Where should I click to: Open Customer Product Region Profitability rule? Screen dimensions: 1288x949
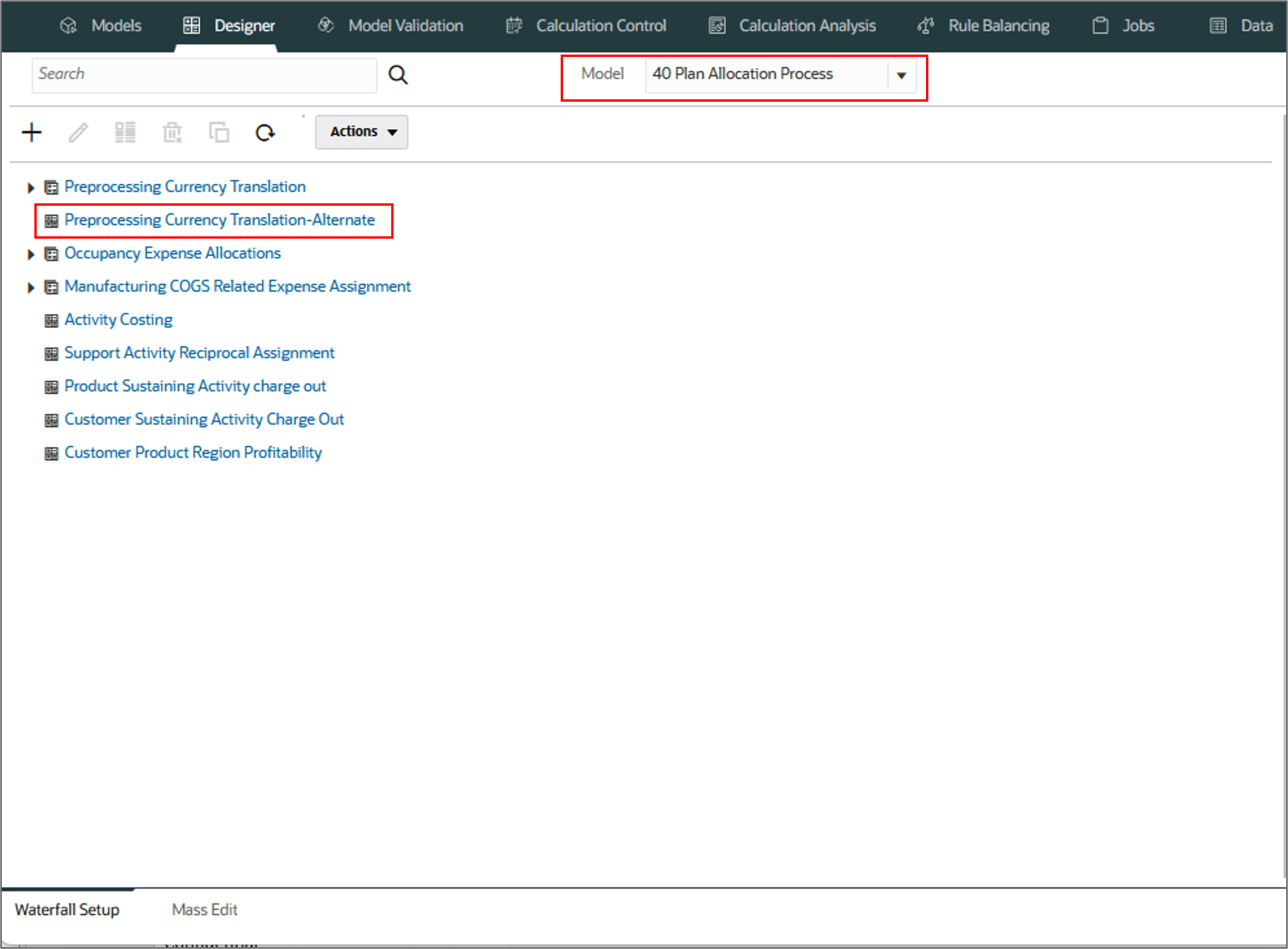[x=193, y=453]
